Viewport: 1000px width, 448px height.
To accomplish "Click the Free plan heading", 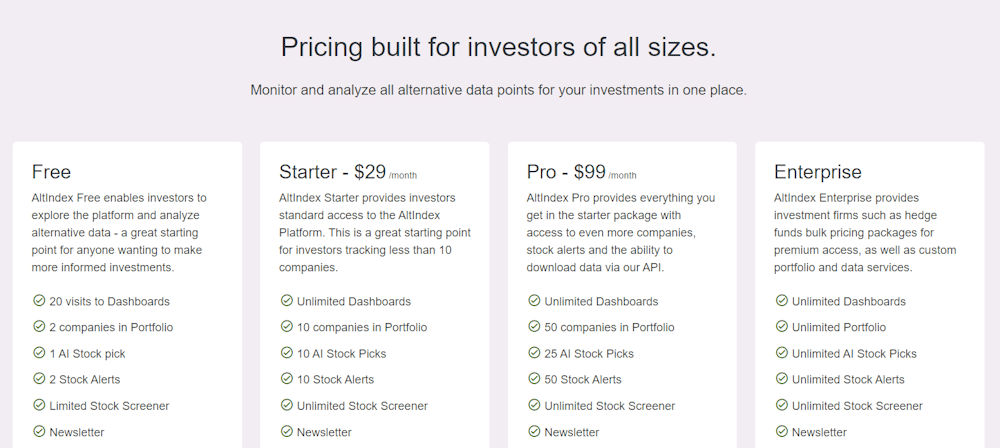I will point(51,172).
